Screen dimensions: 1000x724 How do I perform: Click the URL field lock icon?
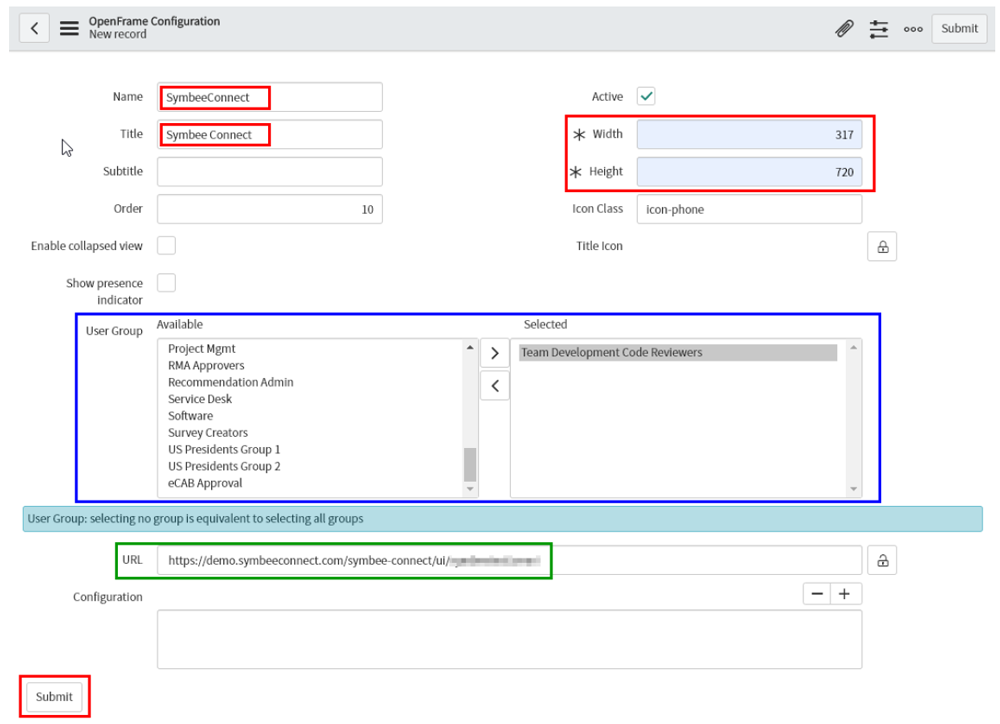(882, 561)
